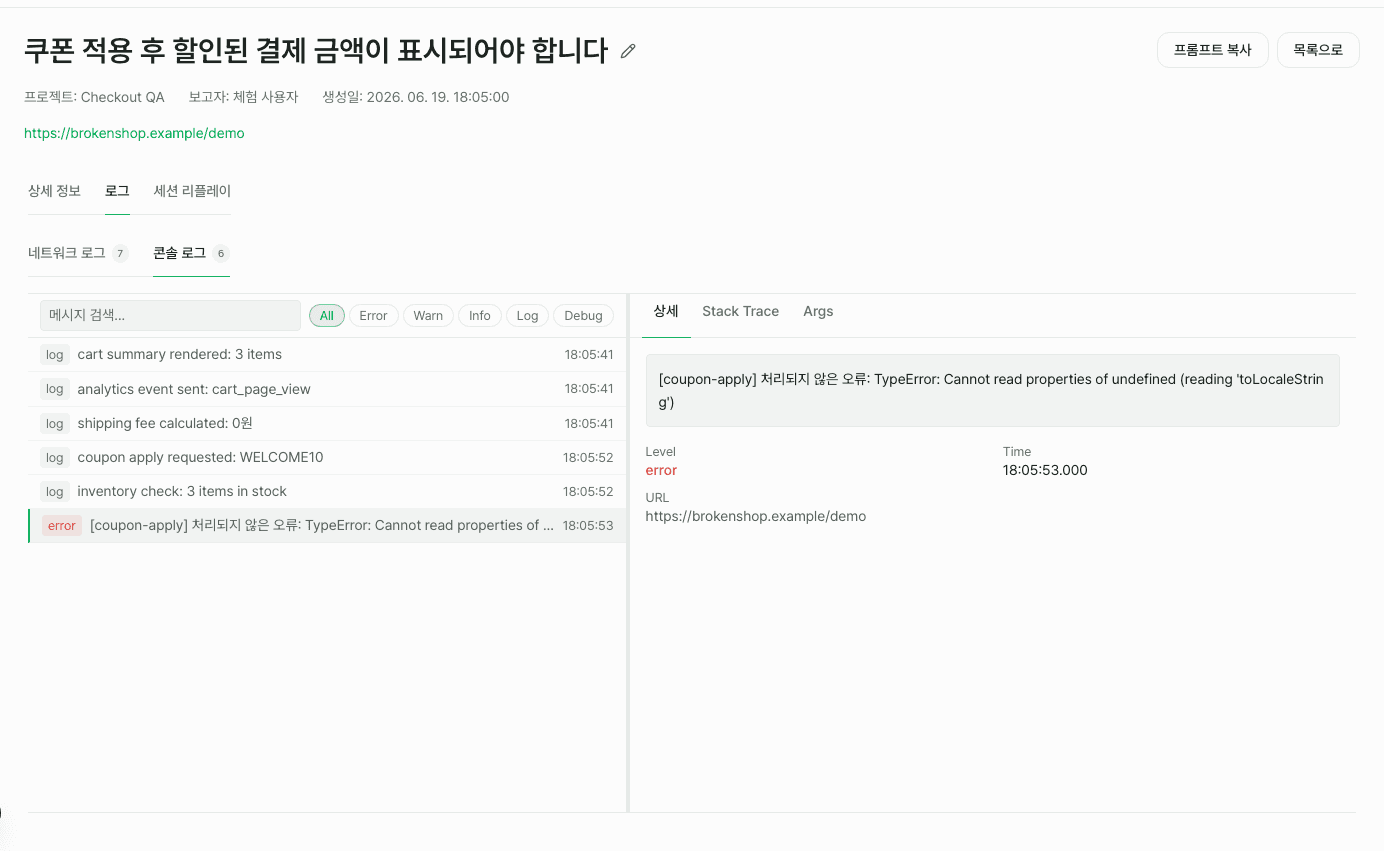The height and width of the screenshot is (851, 1384).
Task: Click the 18:05:53 timestamp in the log list
Action: (588, 525)
